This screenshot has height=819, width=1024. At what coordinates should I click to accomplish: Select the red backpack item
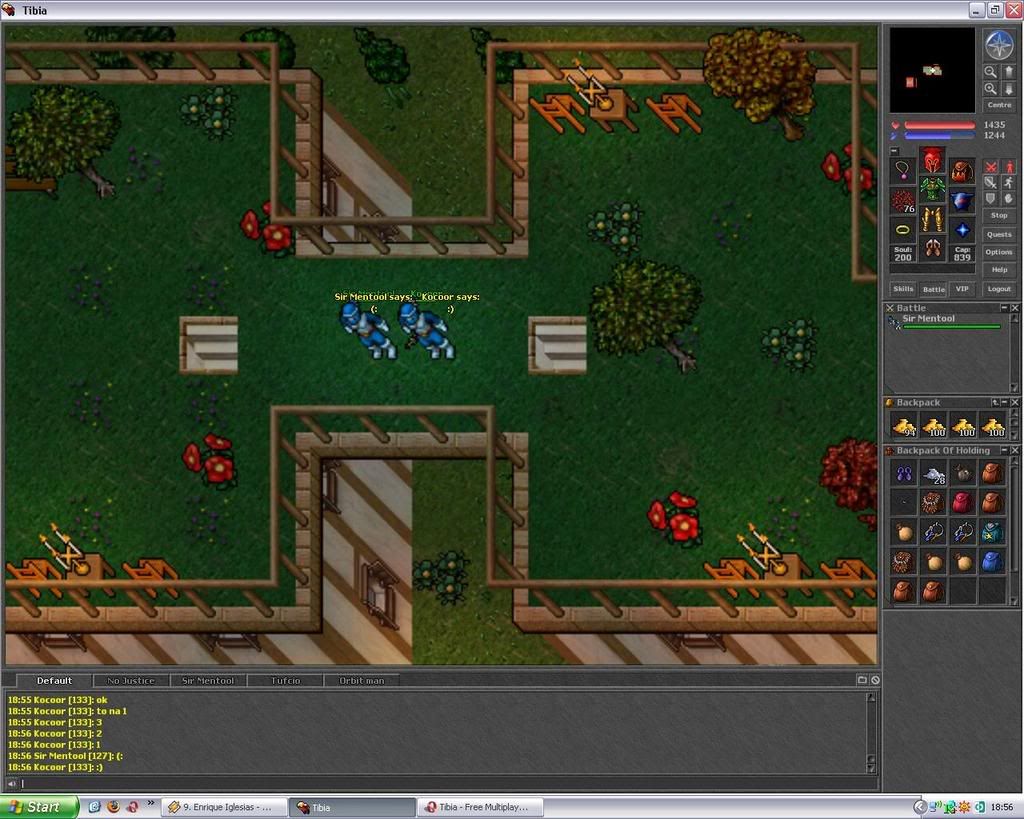pos(963,503)
